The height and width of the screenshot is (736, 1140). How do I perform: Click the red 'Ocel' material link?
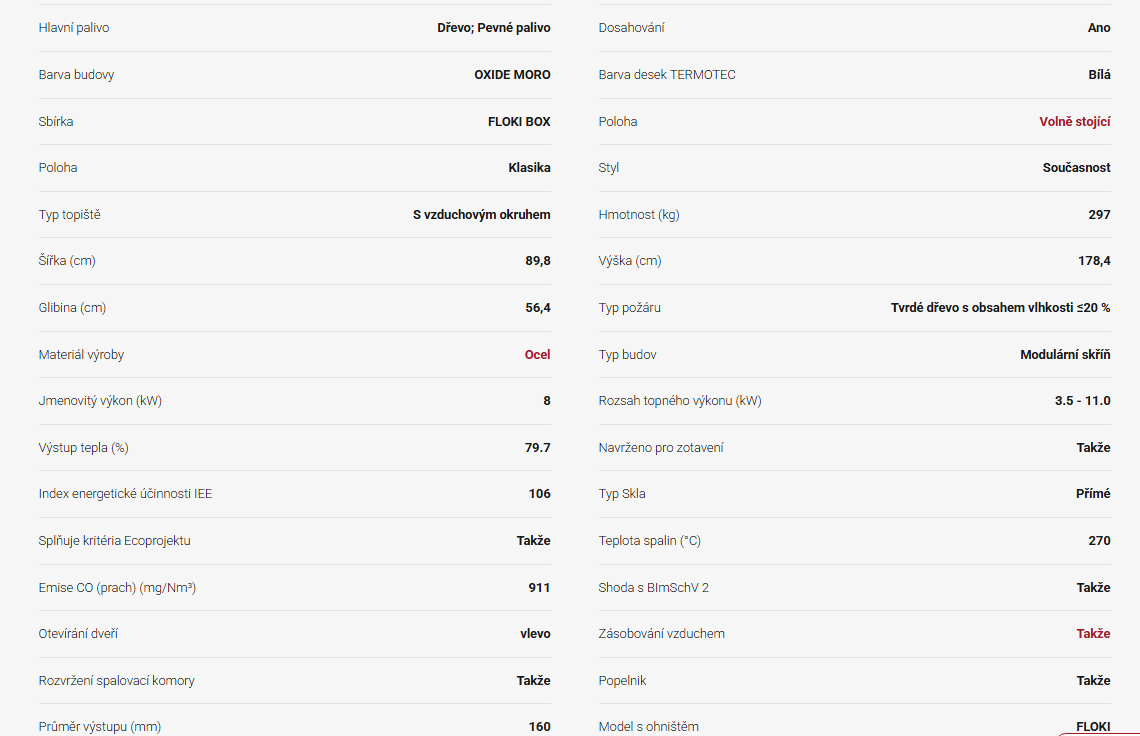pos(537,354)
